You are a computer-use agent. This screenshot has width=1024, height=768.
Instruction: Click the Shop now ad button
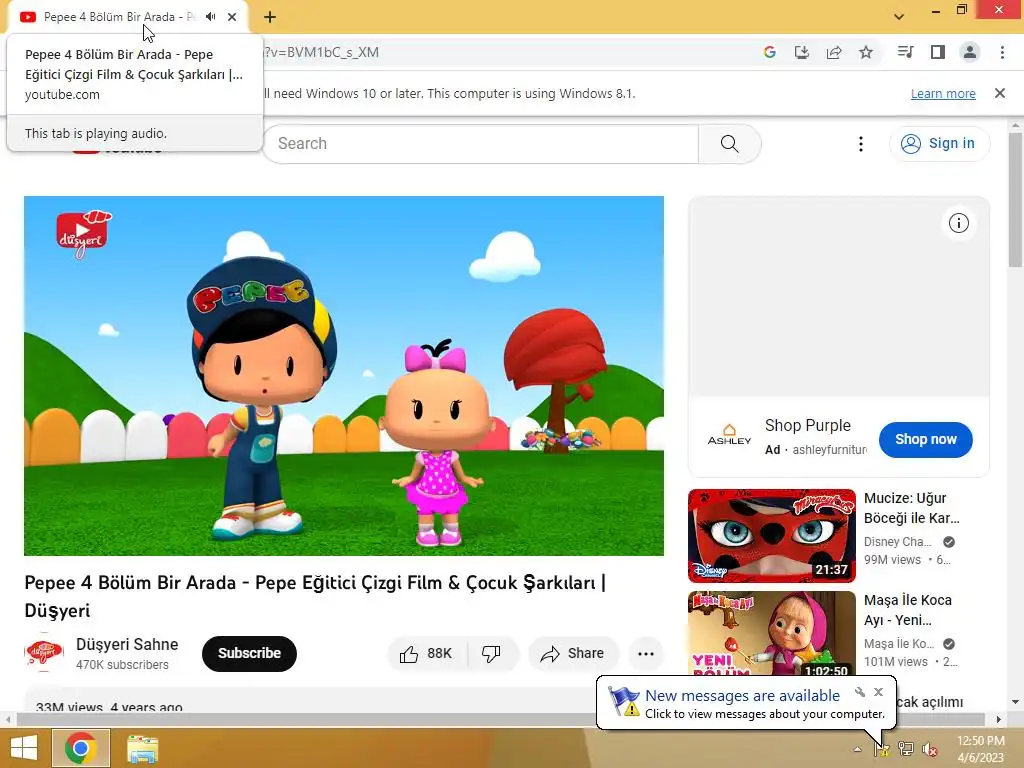[x=925, y=440]
